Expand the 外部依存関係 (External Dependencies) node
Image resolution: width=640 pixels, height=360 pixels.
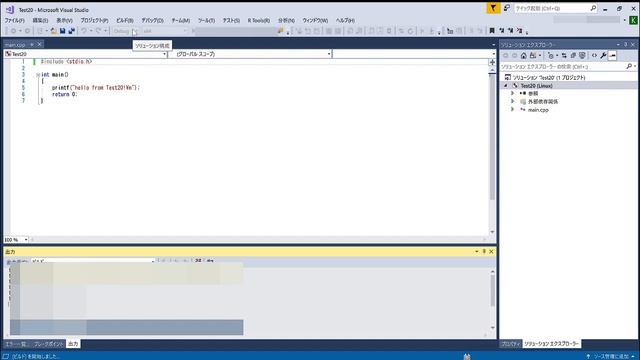(x=513, y=102)
